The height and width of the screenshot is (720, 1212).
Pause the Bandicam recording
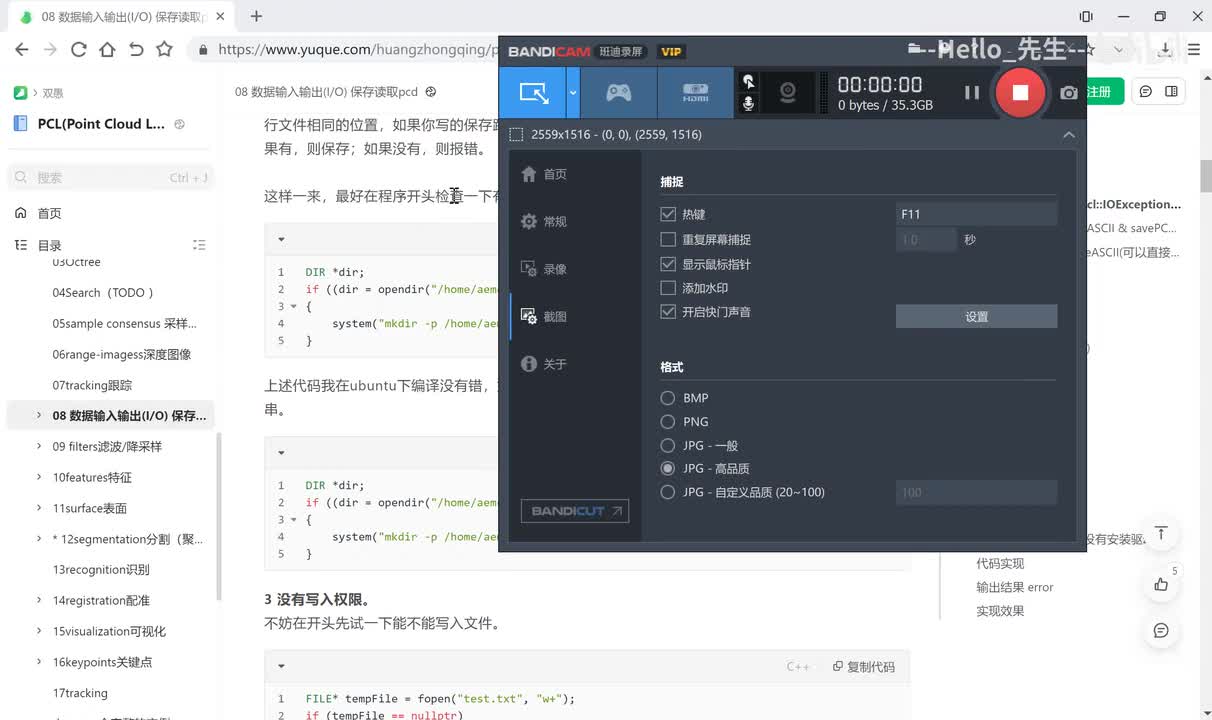point(971,93)
